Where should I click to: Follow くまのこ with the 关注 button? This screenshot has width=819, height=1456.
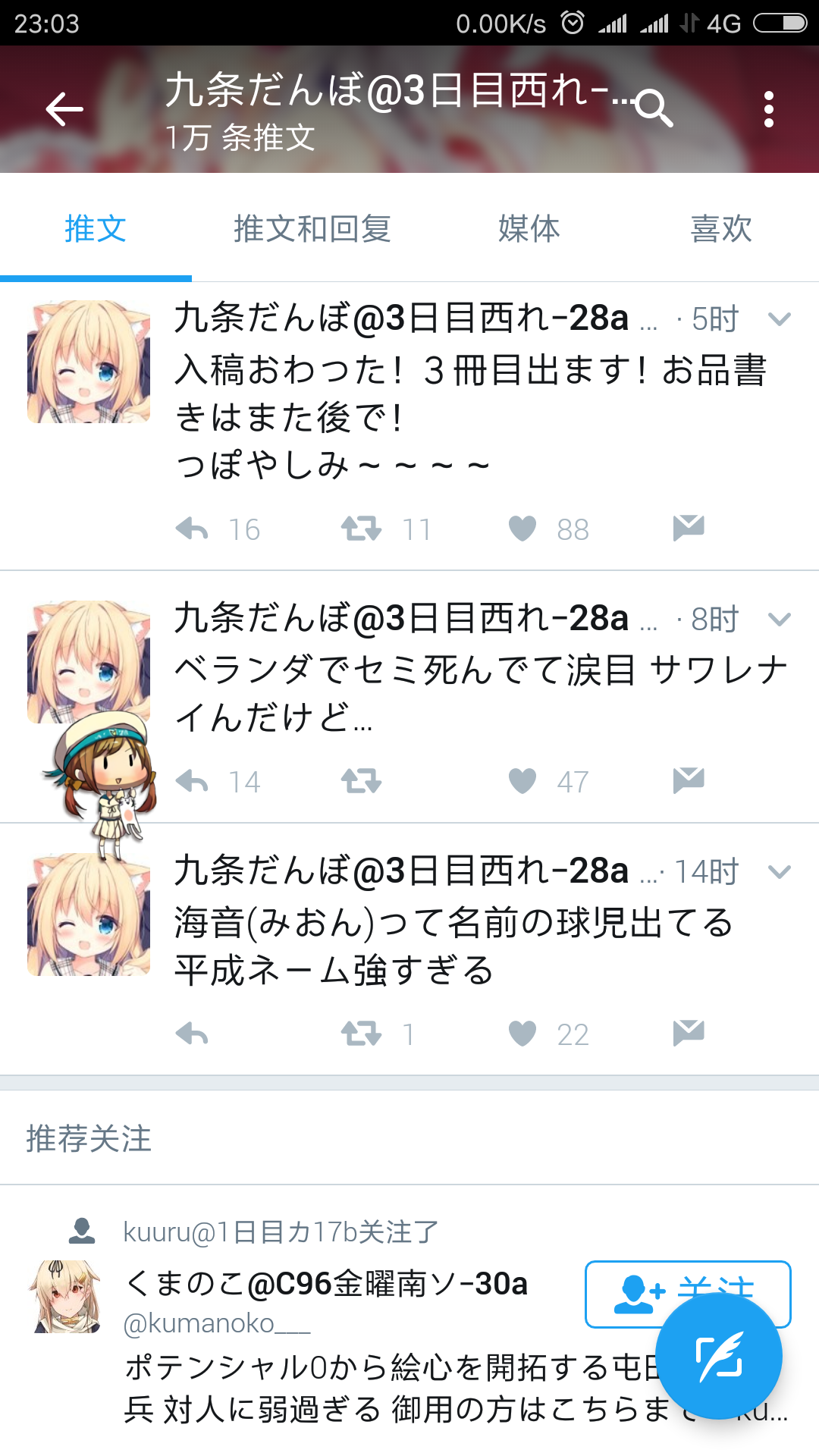point(688,1294)
